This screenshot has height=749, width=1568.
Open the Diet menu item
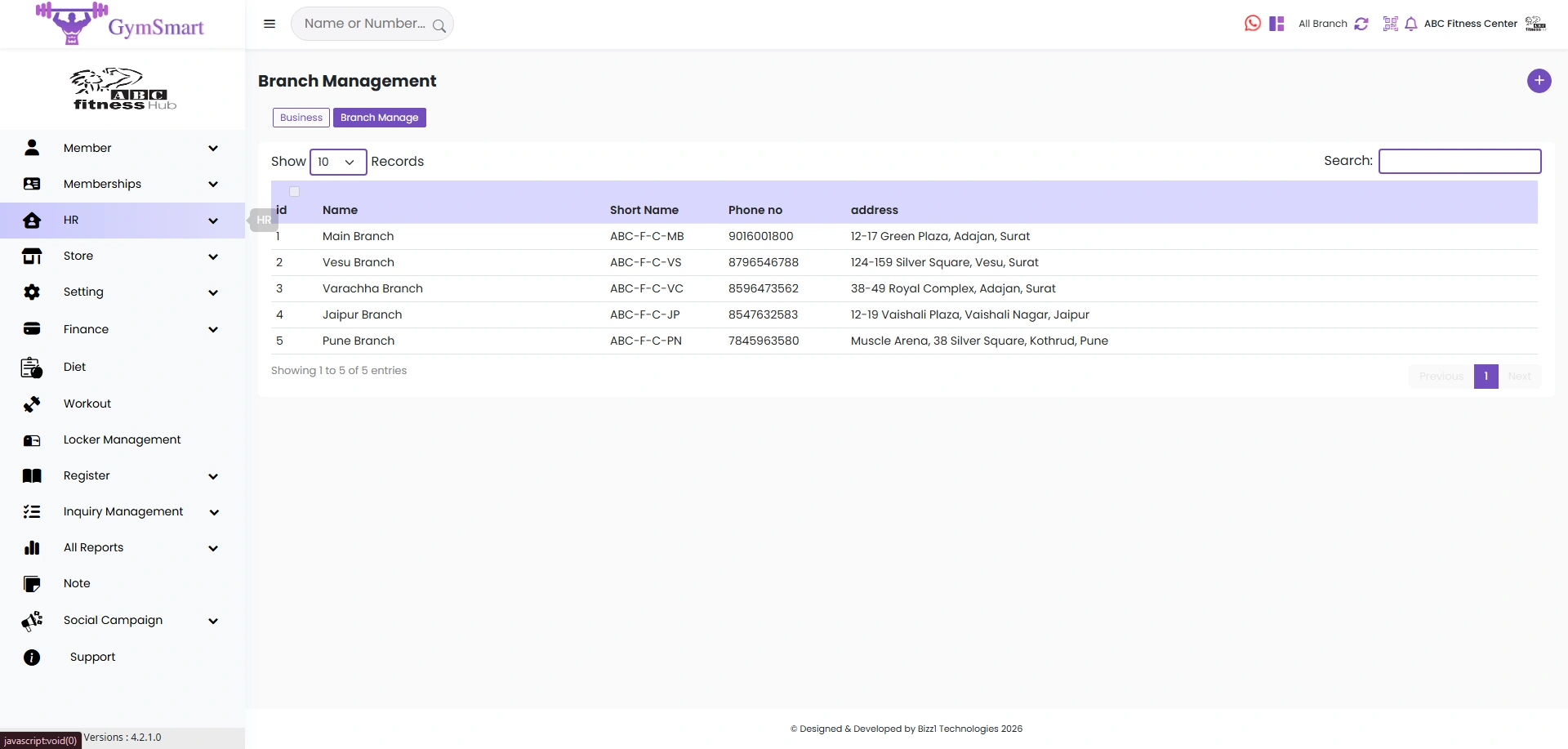[x=74, y=367]
